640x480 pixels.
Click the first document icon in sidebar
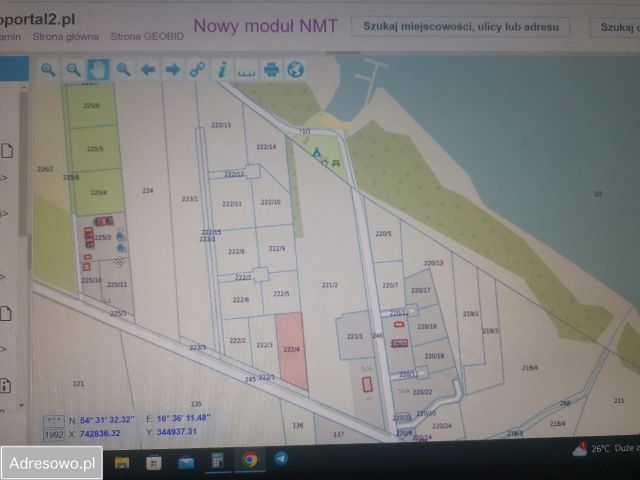(7, 151)
